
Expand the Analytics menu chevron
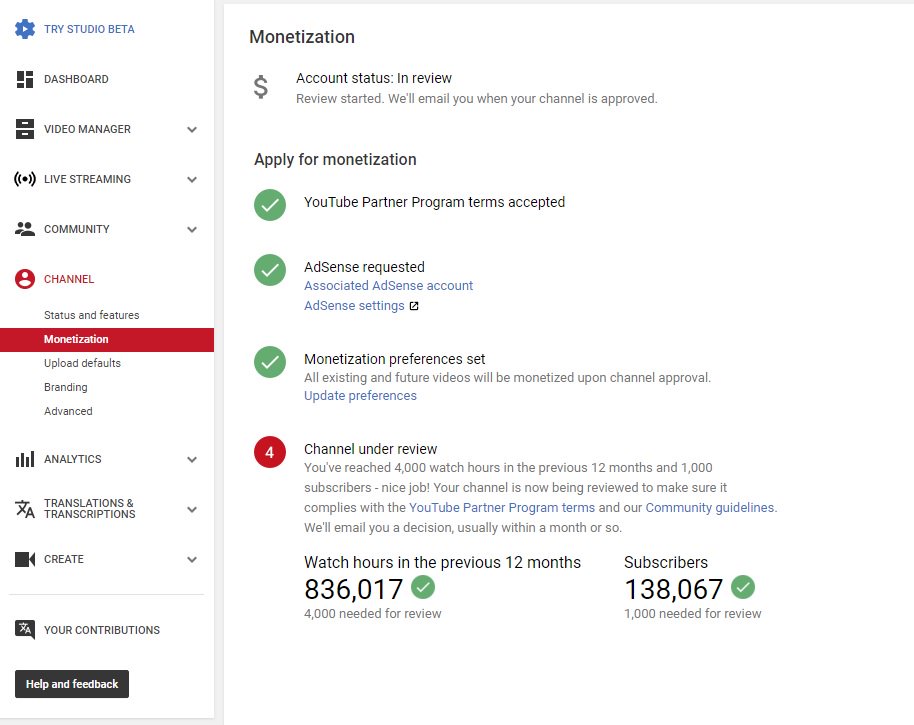click(x=192, y=459)
